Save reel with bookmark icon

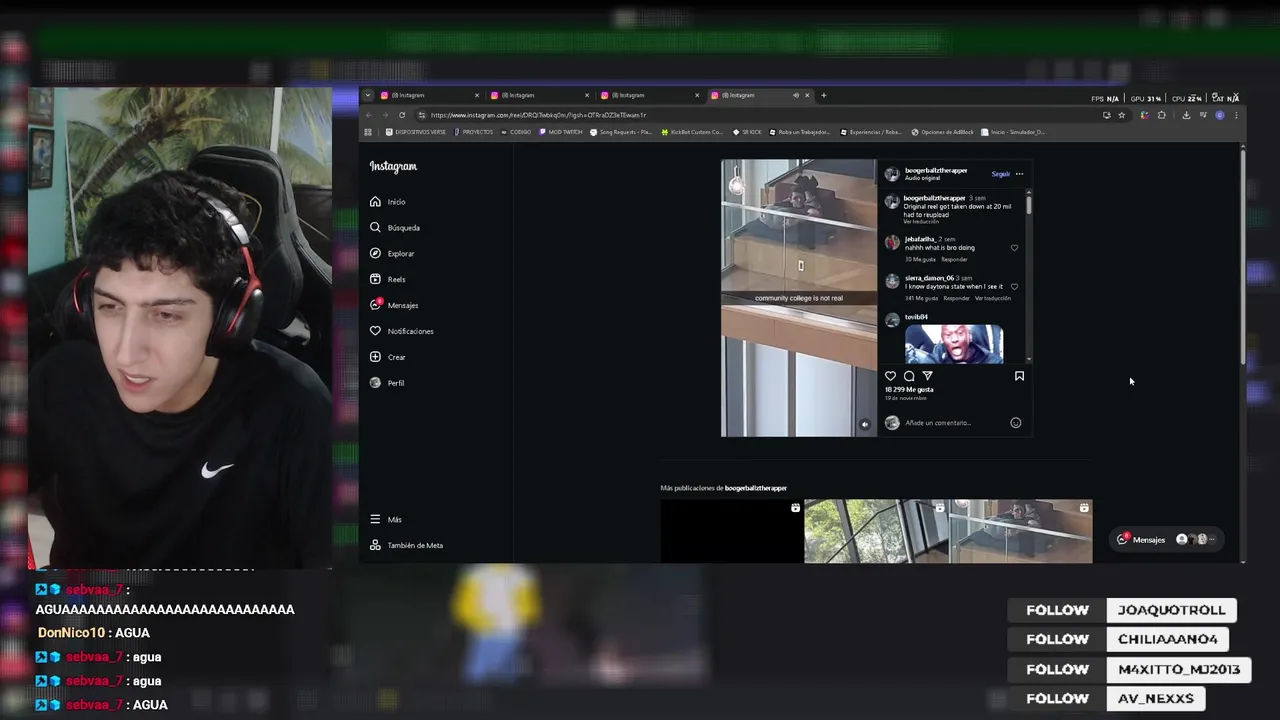[x=1019, y=376]
